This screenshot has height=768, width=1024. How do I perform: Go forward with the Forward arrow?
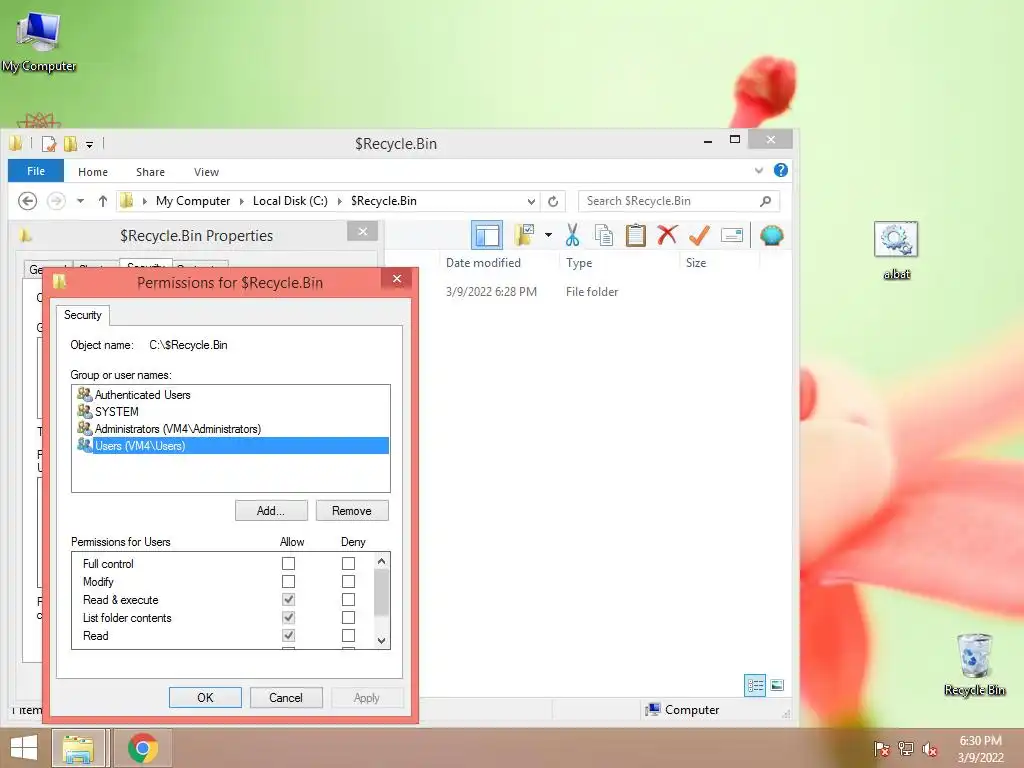tap(56, 200)
